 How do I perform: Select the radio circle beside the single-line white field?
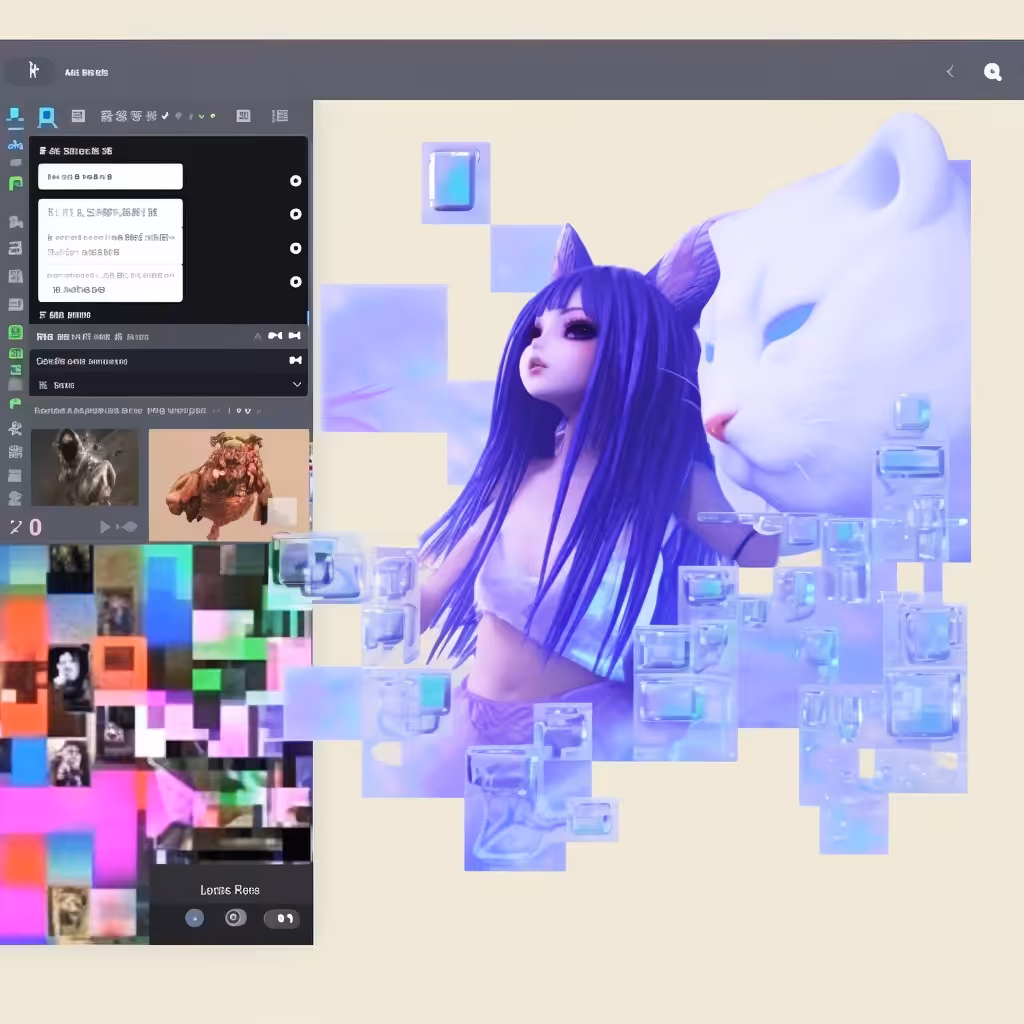pyautogui.click(x=296, y=181)
